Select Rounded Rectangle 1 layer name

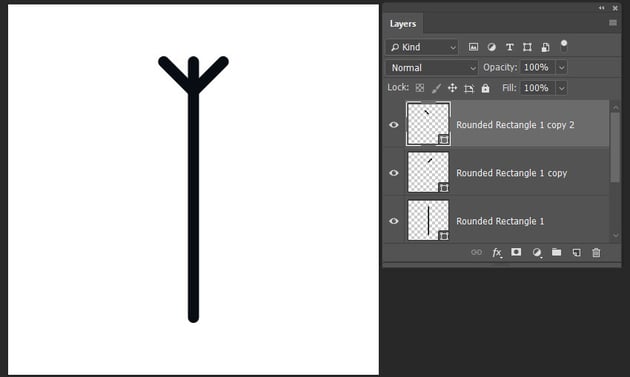500,221
